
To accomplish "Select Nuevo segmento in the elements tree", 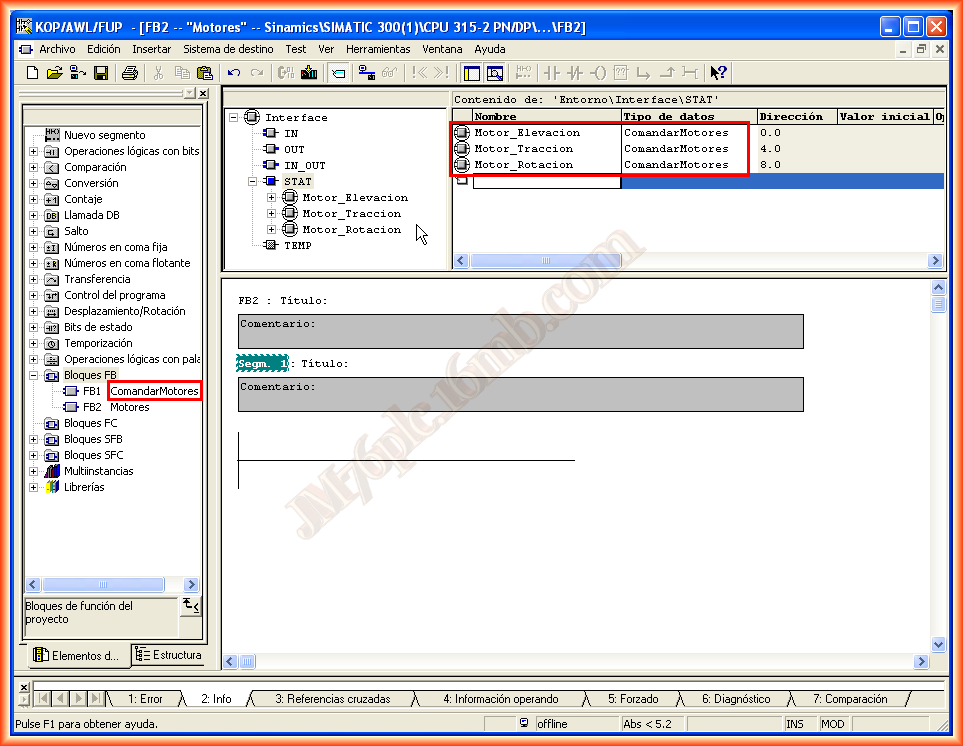I will click(x=104, y=135).
